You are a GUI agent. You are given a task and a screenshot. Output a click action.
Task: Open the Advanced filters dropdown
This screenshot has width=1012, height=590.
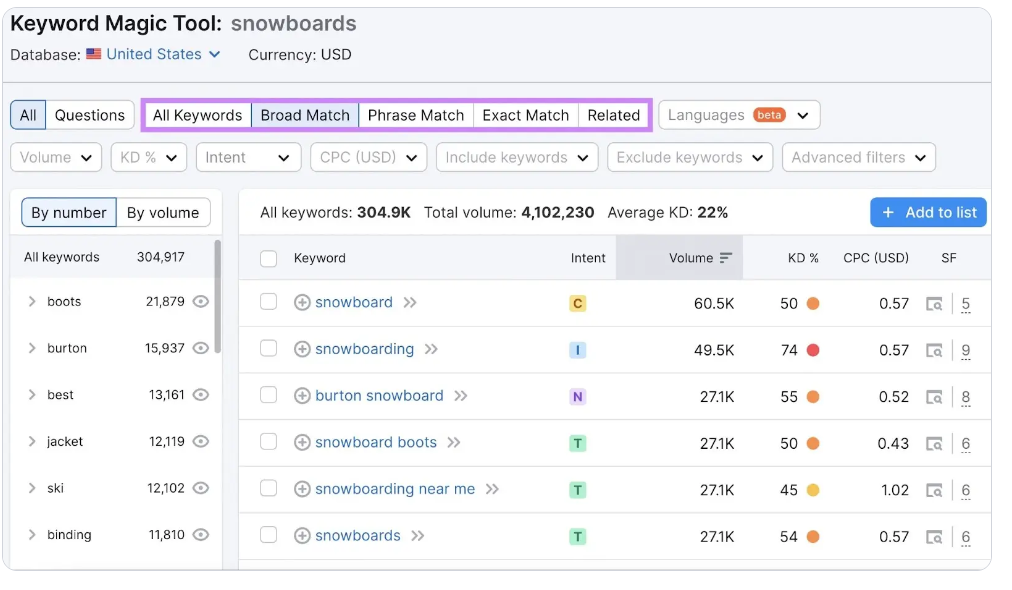(858, 158)
